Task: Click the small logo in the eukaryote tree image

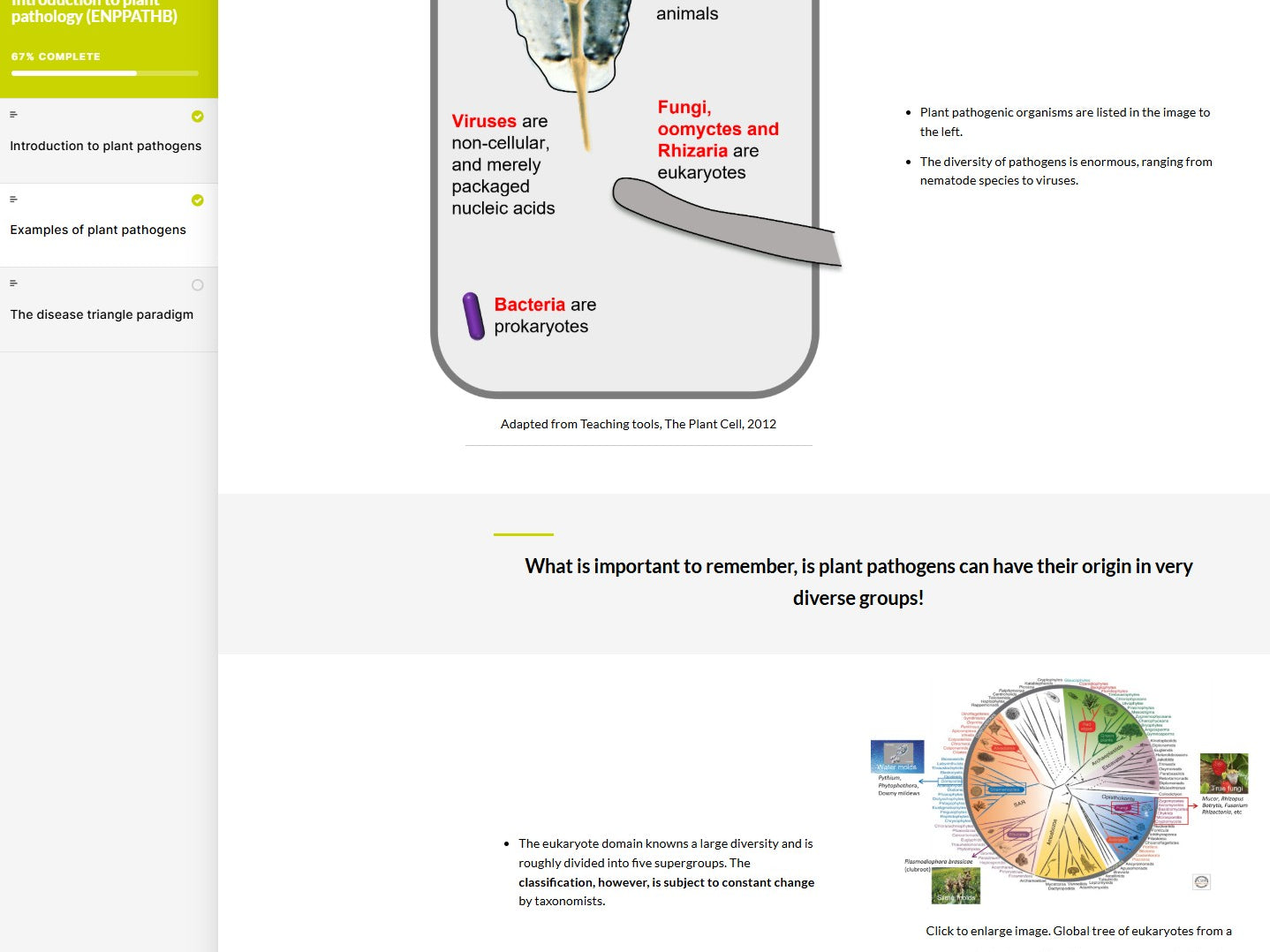Action: pyautogui.click(x=1201, y=881)
